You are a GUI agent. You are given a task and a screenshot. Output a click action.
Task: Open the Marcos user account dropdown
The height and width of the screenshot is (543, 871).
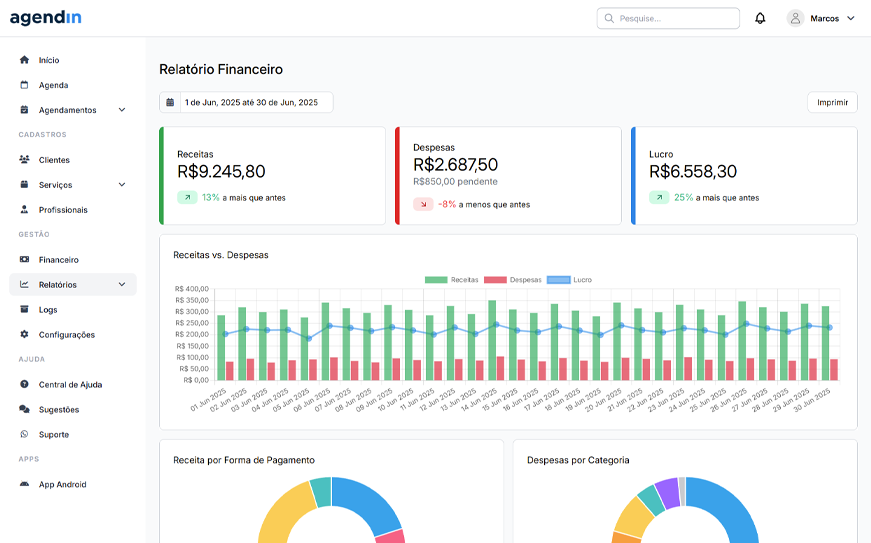point(821,18)
